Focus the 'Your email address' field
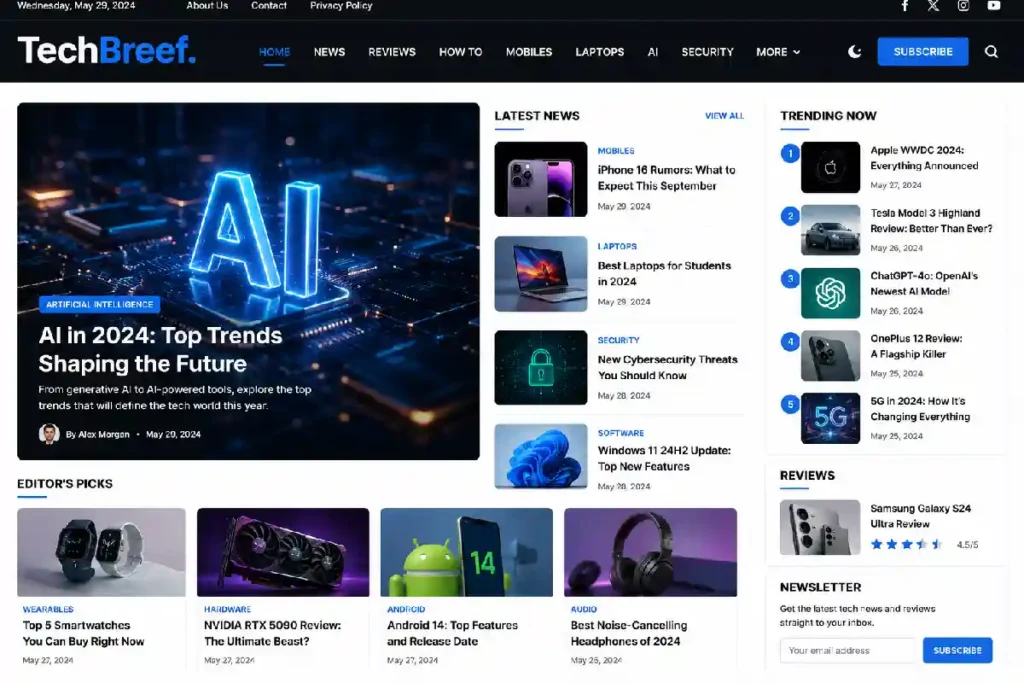This screenshot has height=683, width=1024. tap(847, 650)
